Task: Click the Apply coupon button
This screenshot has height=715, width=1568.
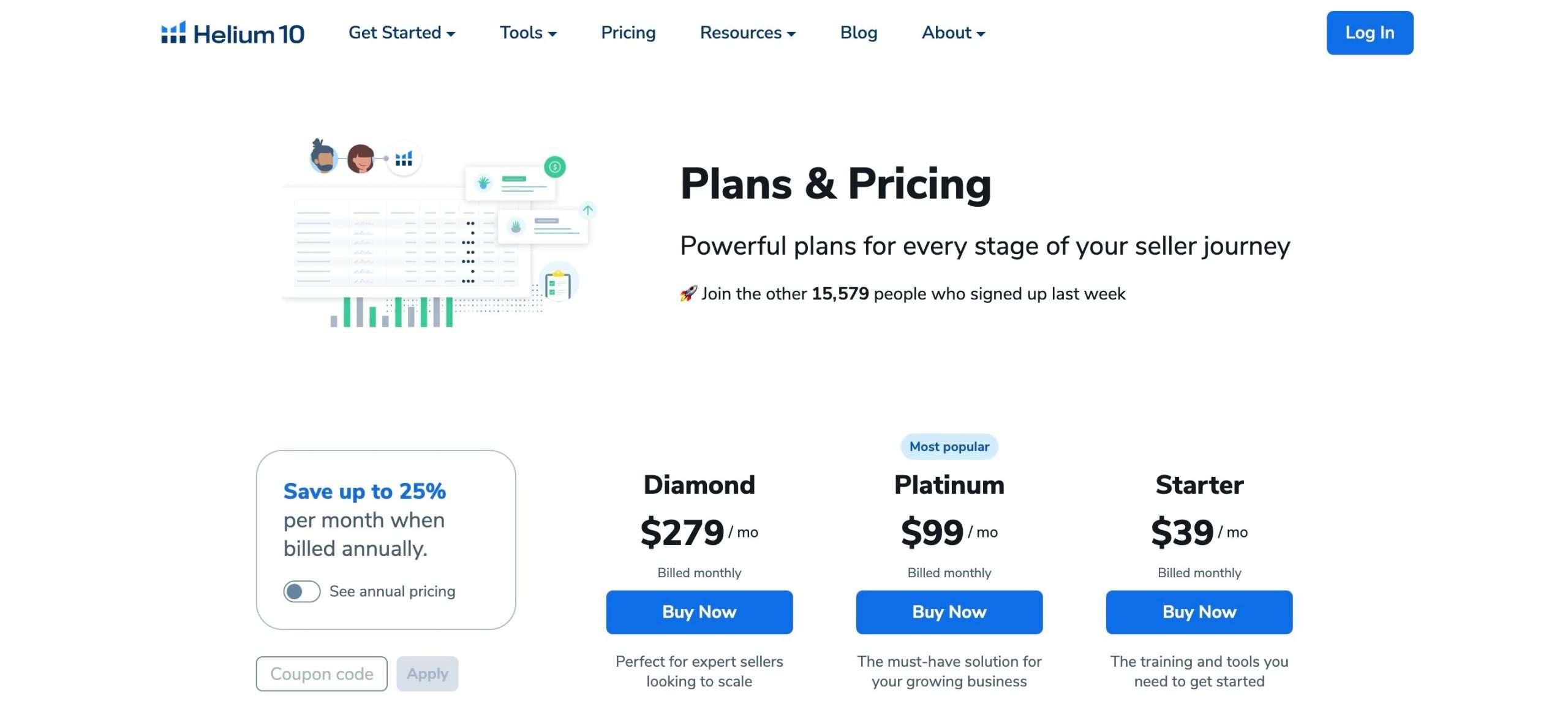Action: (428, 674)
